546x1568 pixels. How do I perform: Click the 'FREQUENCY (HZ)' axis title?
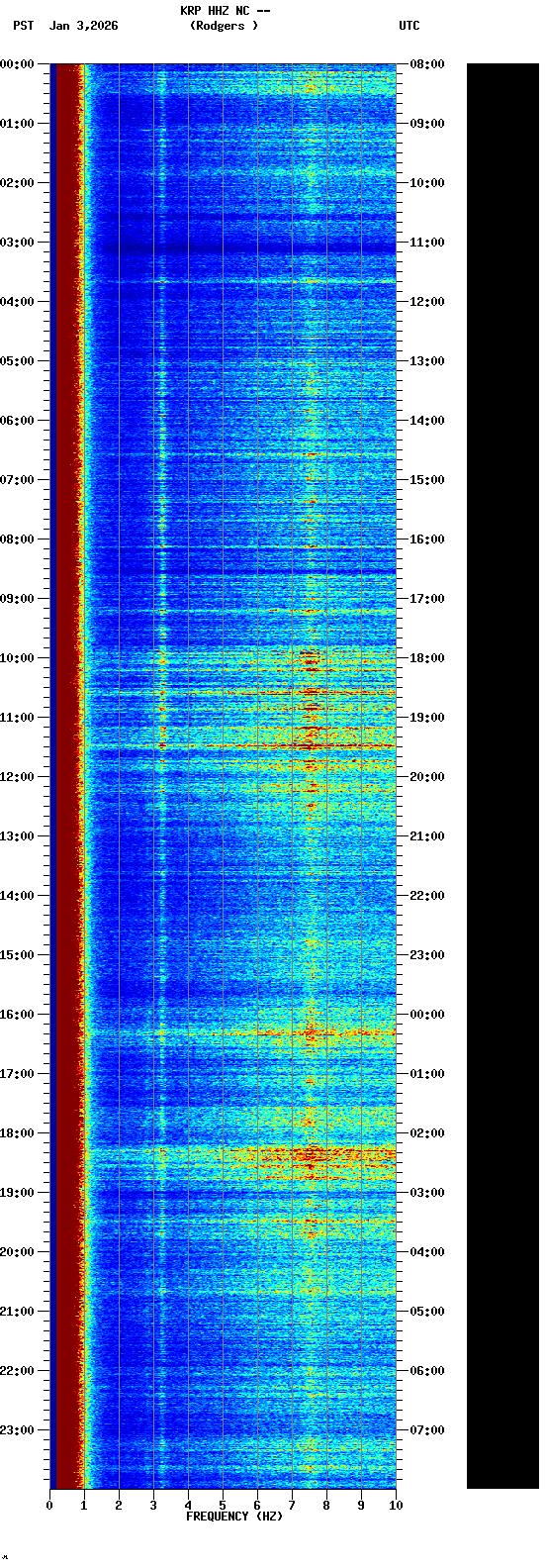pyautogui.click(x=234, y=1517)
